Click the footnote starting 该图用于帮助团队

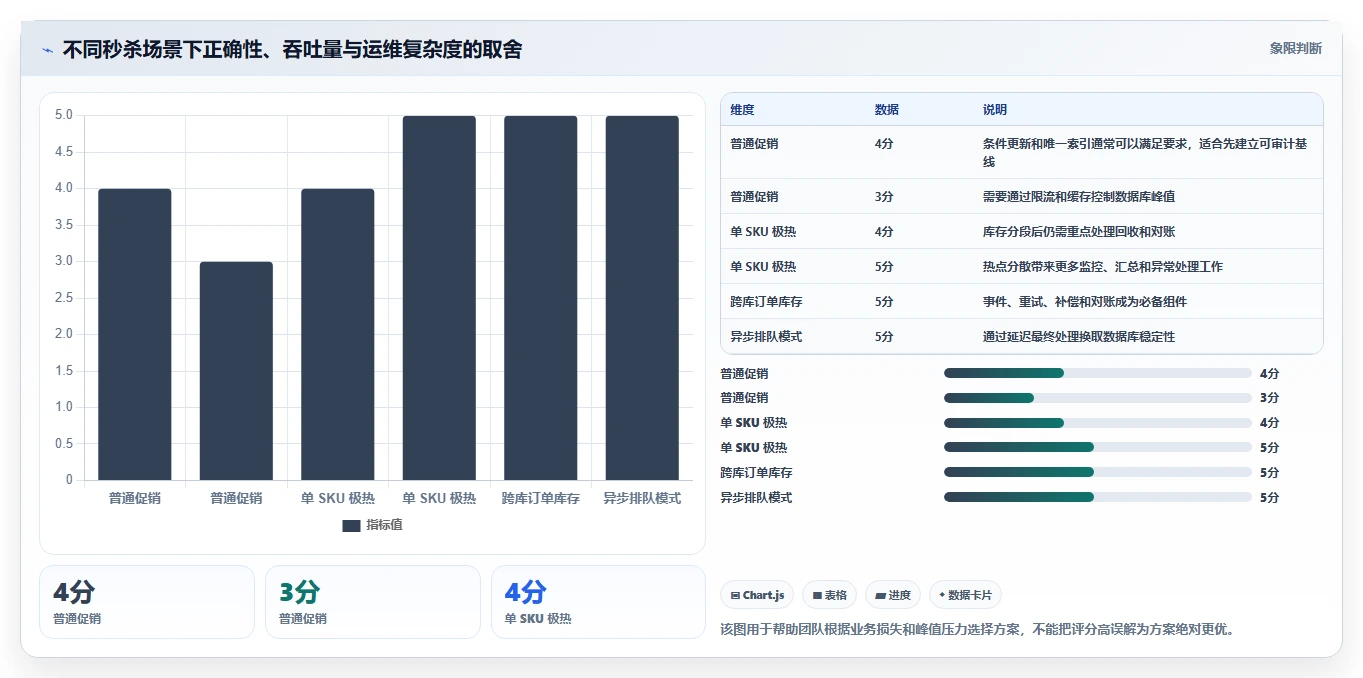point(978,630)
